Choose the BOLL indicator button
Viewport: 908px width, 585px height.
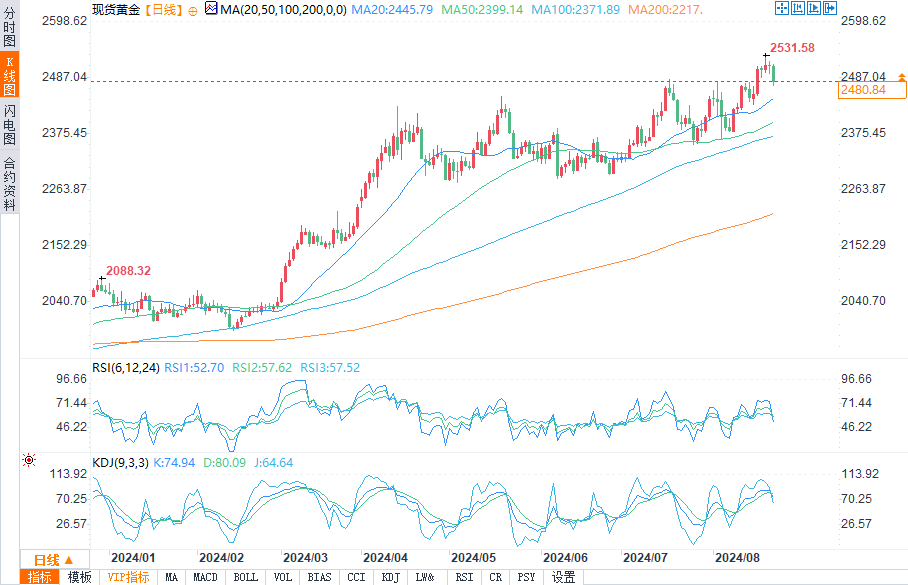(x=246, y=577)
